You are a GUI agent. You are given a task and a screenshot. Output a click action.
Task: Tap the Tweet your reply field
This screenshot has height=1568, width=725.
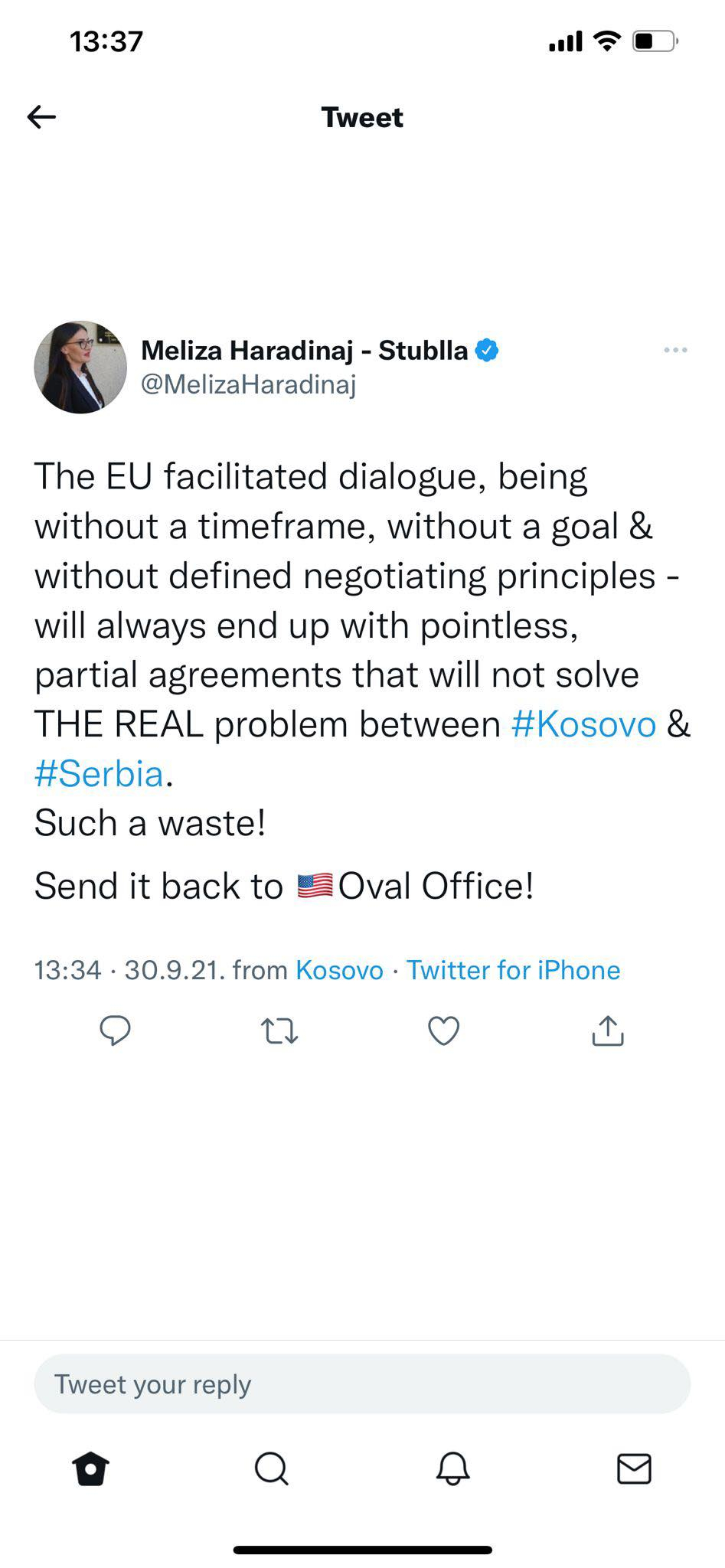click(x=362, y=1384)
